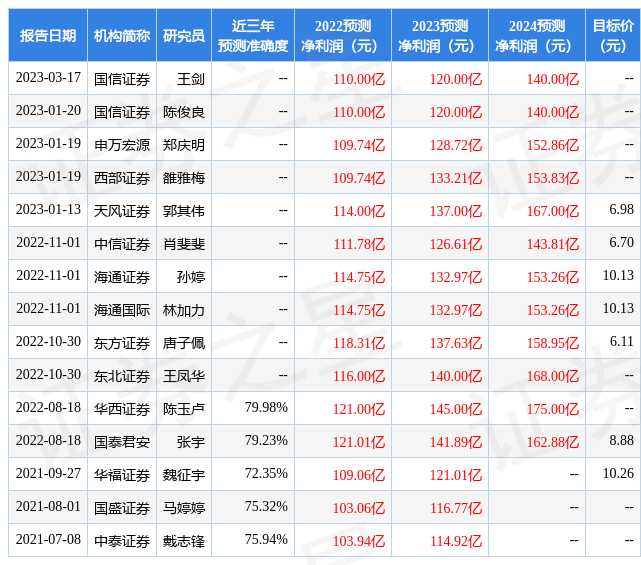Select researcher 魏征宇
Image resolution: width=641 pixels, height=565 pixels.
coord(184,475)
